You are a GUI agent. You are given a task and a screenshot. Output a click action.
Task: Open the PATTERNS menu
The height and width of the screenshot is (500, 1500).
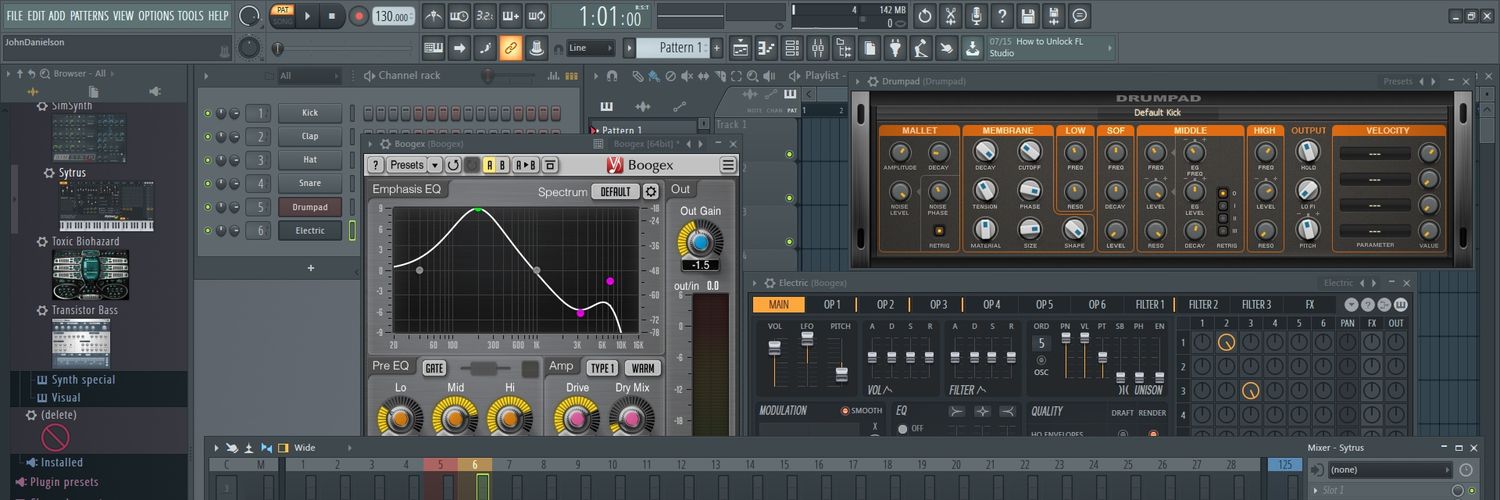click(89, 16)
